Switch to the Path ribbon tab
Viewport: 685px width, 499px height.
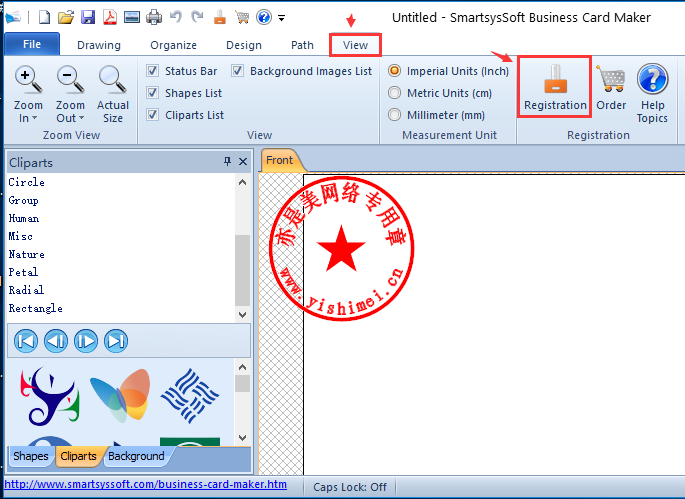(302, 45)
